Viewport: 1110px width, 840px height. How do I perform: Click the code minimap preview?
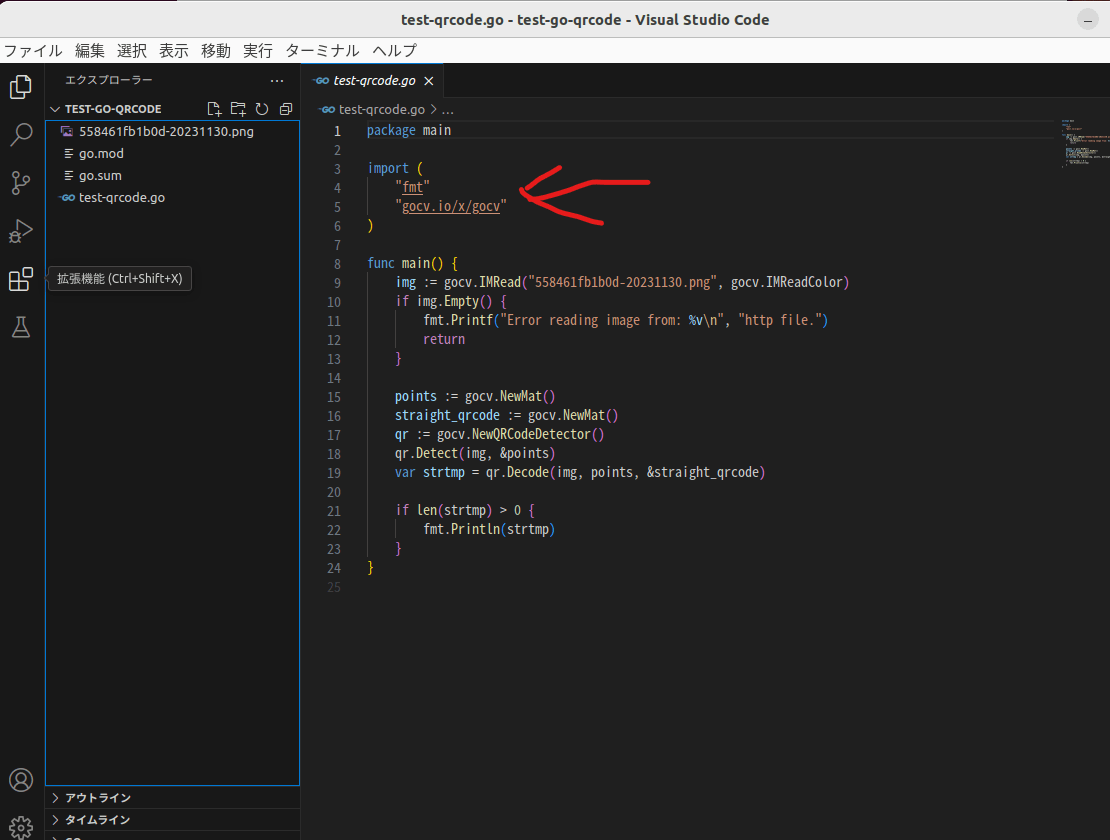1083,144
